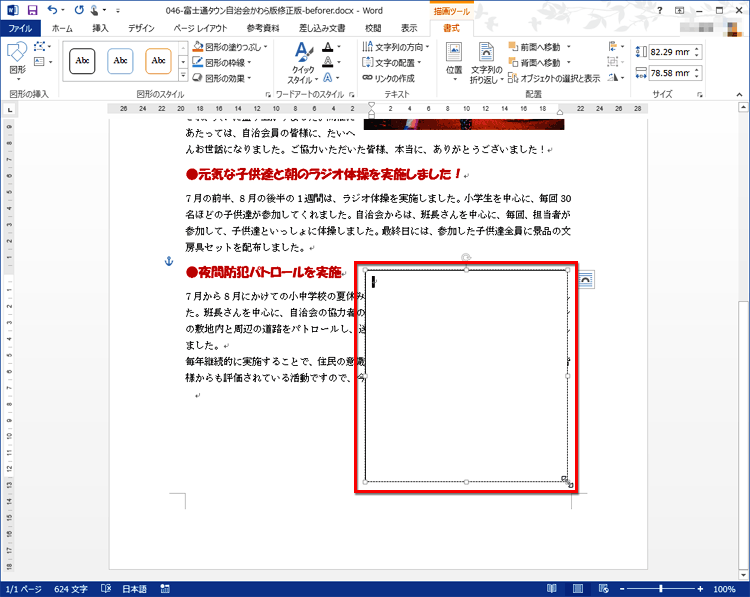Click the rotation handle above text box
The image size is (750, 597).
click(466, 258)
